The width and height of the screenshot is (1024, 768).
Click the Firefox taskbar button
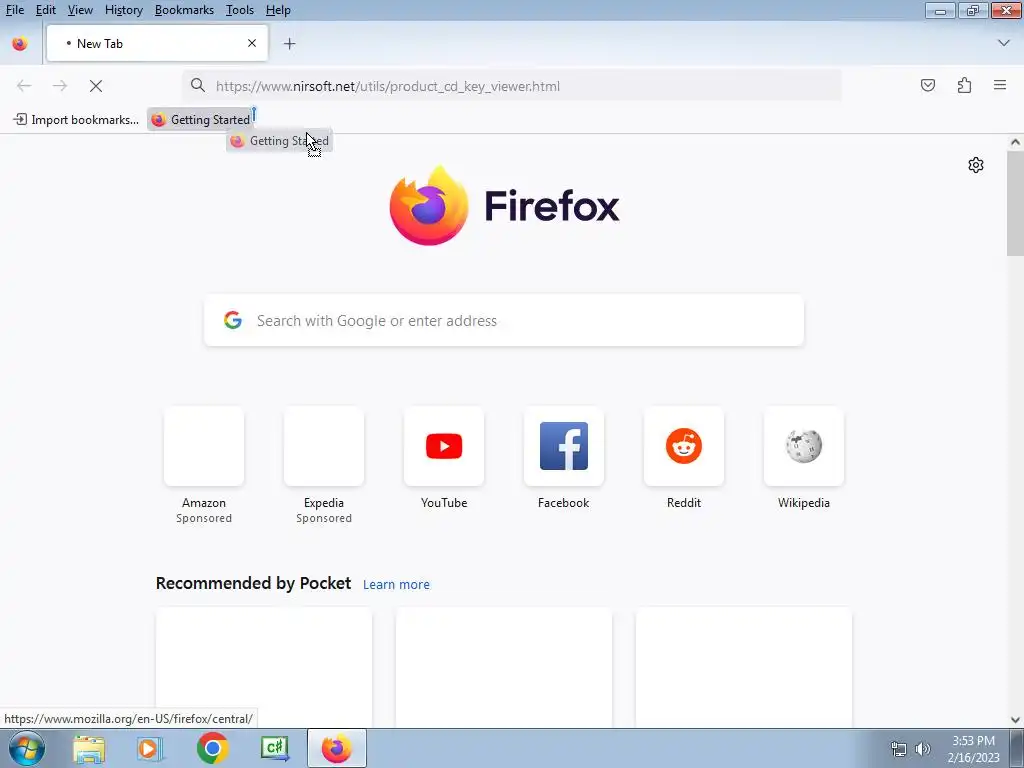point(337,748)
